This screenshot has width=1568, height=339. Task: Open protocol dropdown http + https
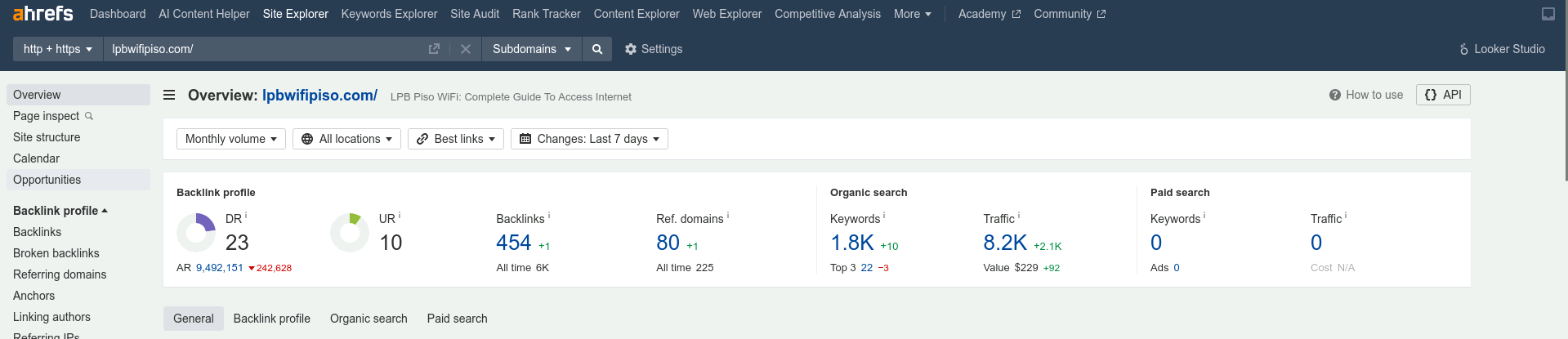(x=57, y=49)
